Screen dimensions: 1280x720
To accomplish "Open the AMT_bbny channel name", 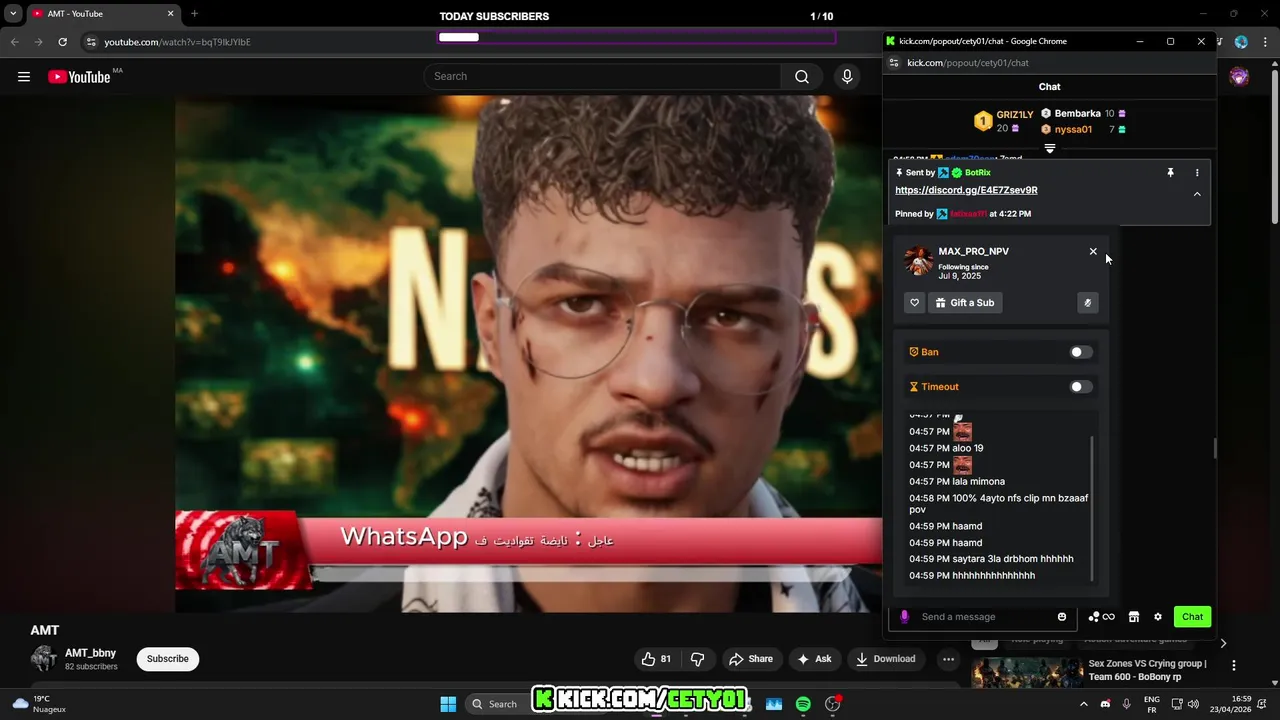I will (90, 653).
